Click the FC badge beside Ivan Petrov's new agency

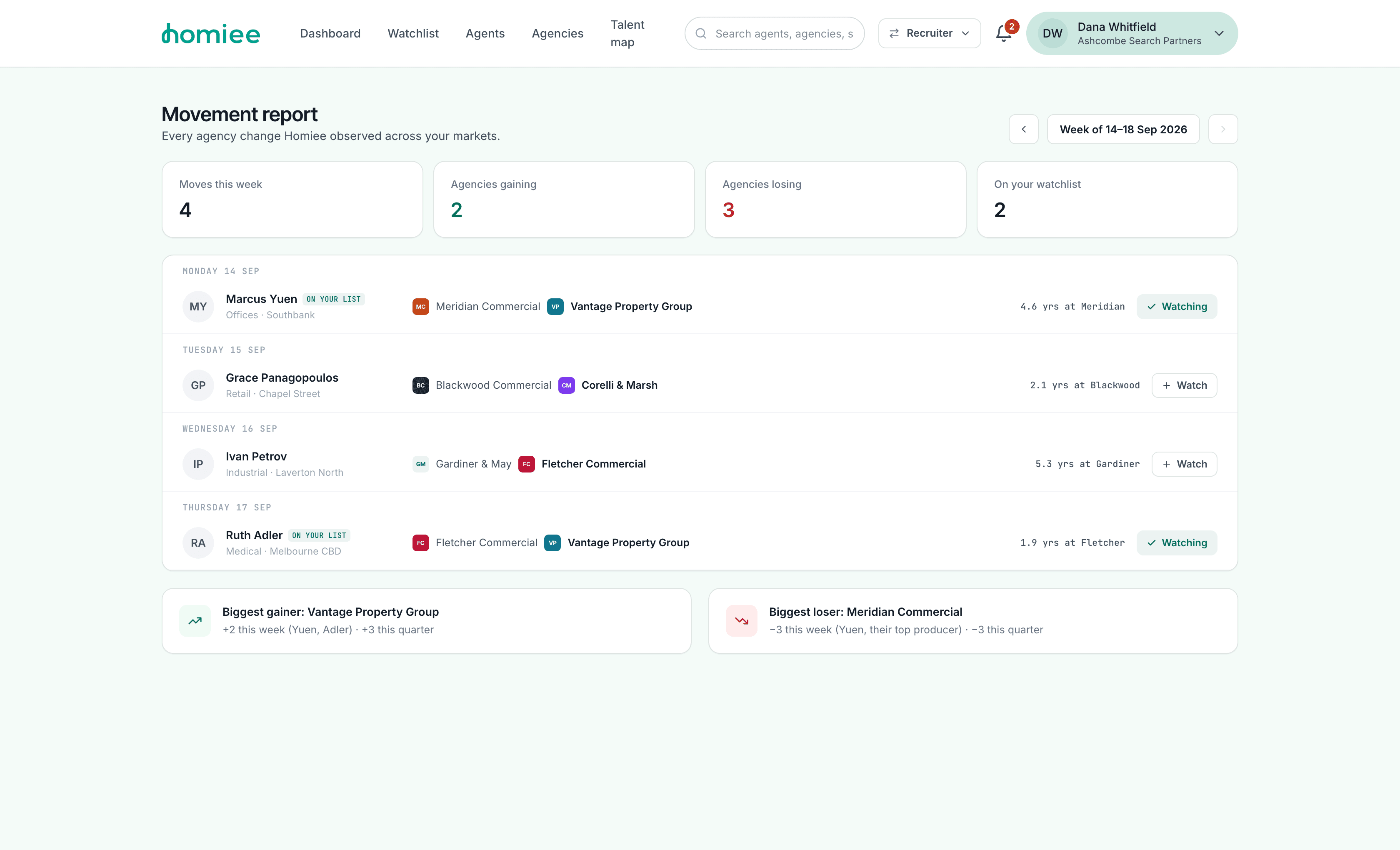tap(527, 464)
